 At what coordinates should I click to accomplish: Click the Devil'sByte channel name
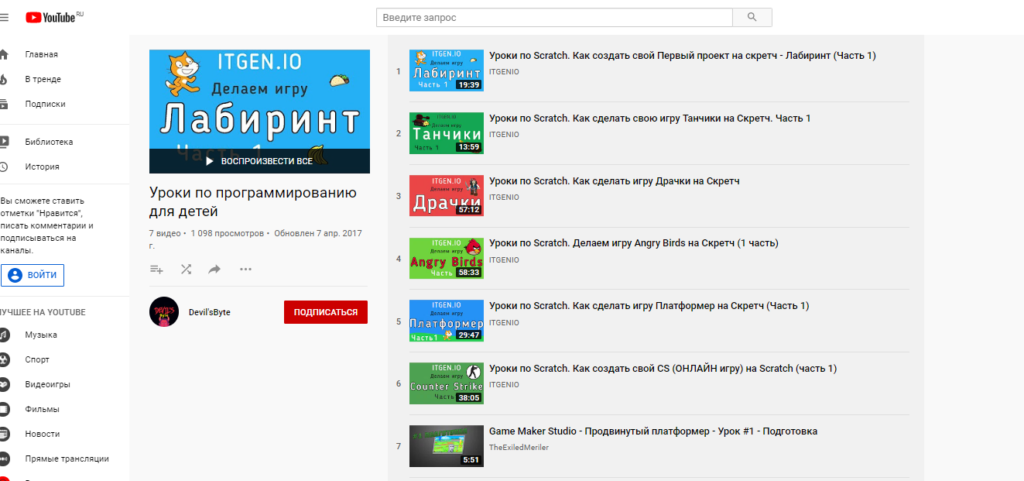tap(210, 313)
